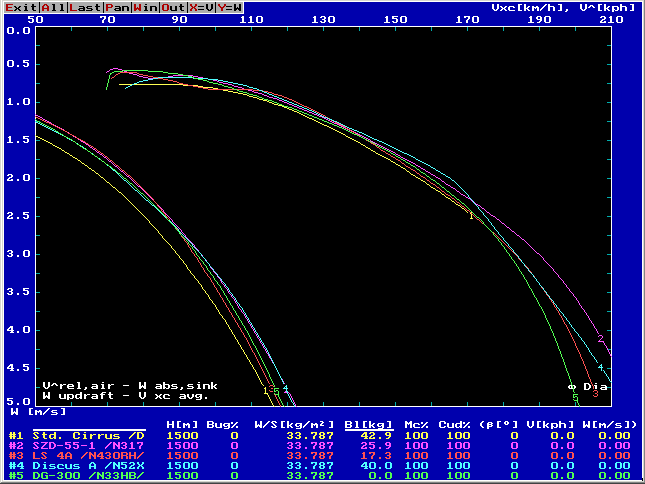Click the Out zoom button

point(173,7)
